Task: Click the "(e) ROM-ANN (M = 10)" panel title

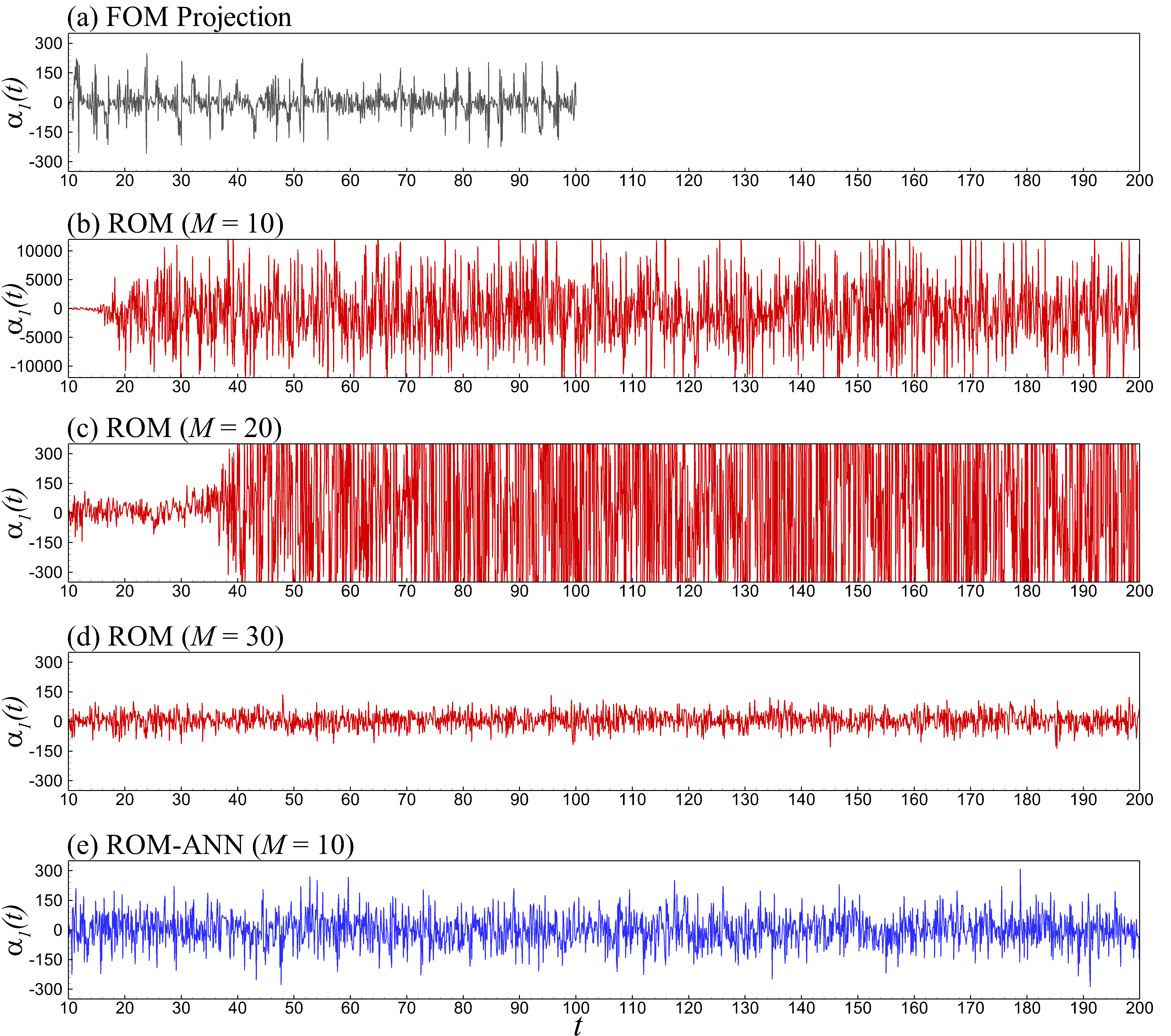Action: (210, 845)
